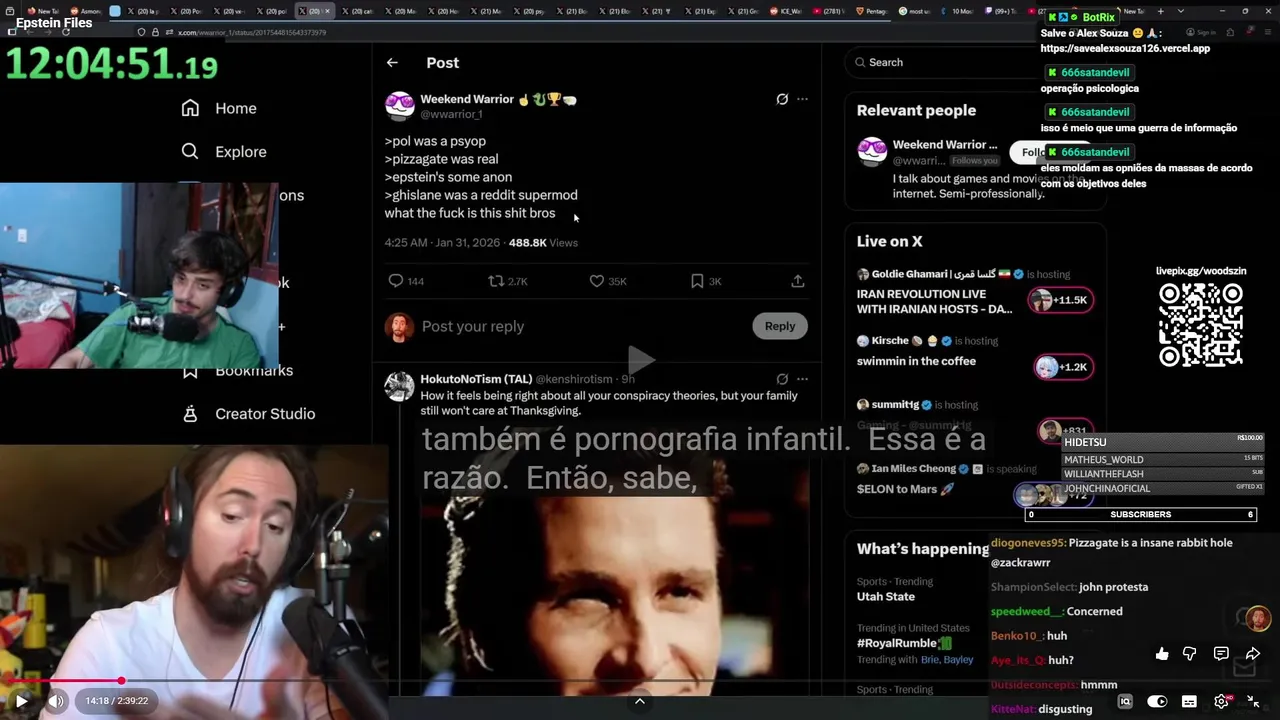Image resolution: width=1280 pixels, height=720 pixels.
Task: Open '$ELON to Mars' live space
Action: tap(906, 489)
